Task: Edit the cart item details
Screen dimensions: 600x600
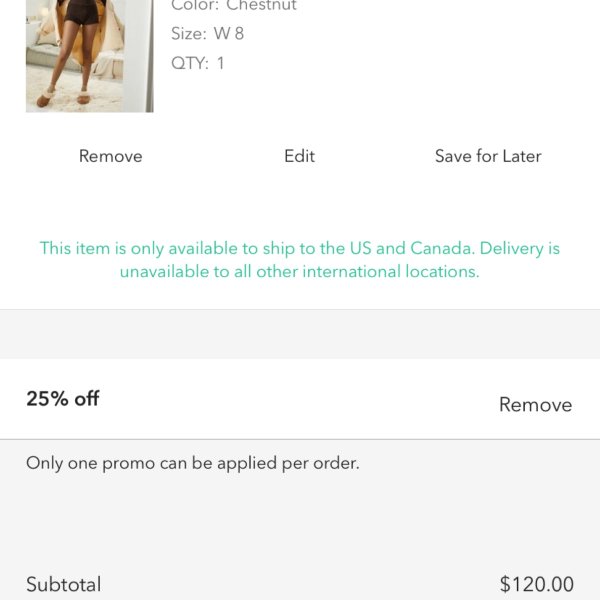Action: click(300, 156)
